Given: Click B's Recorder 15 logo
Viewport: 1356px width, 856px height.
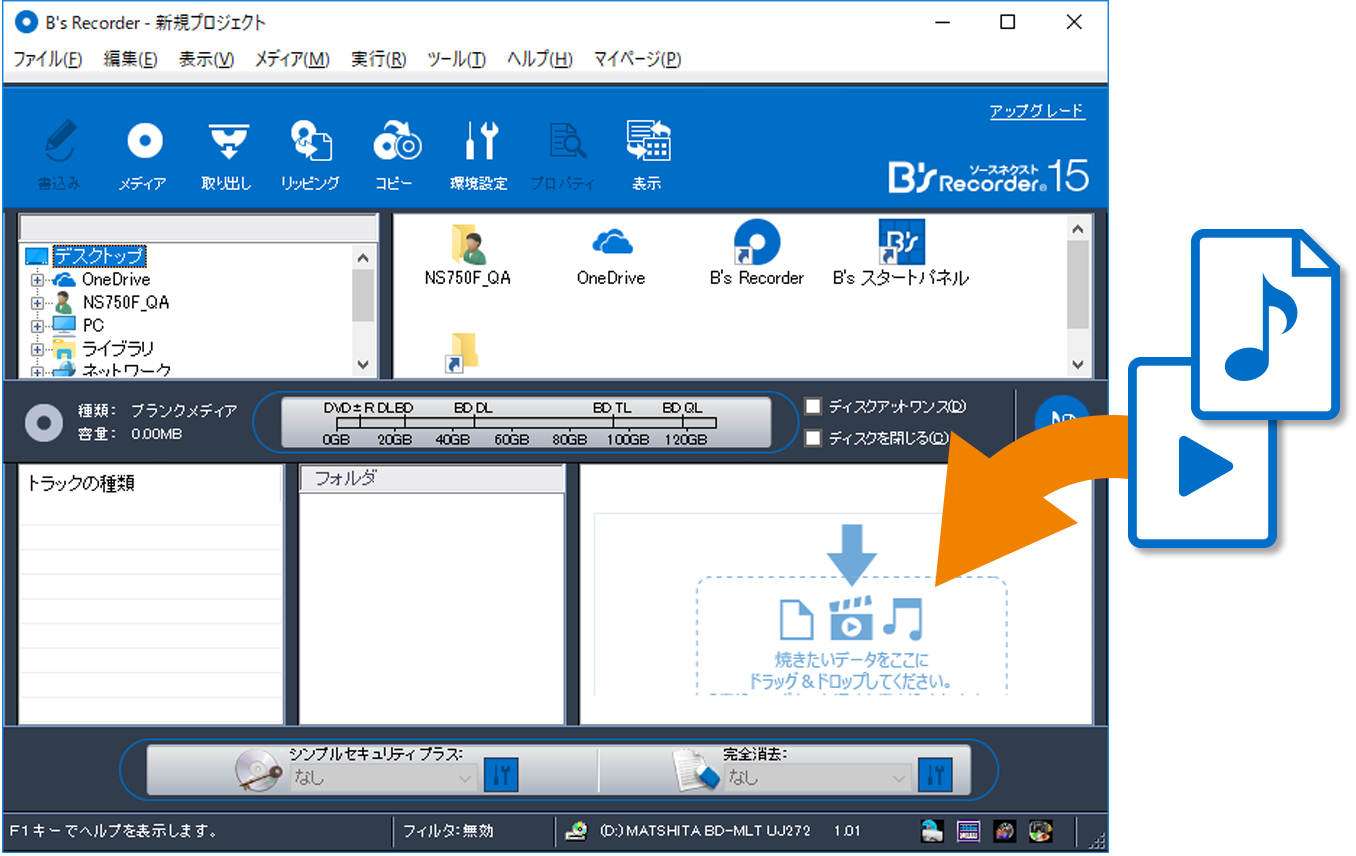Looking at the screenshot, I should pyautogui.click(x=988, y=175).
